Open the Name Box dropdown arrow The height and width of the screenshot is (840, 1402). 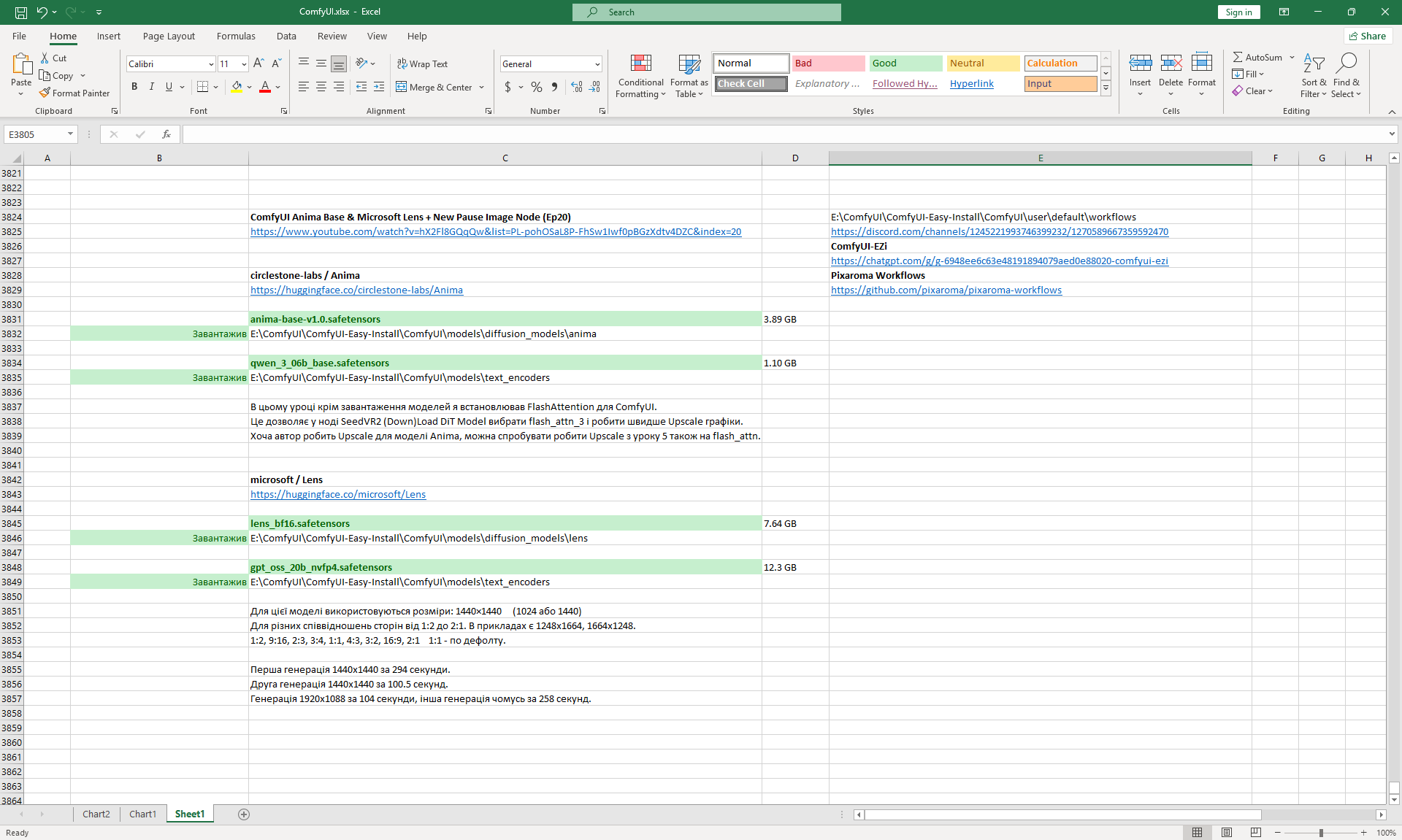pos(70,134)
